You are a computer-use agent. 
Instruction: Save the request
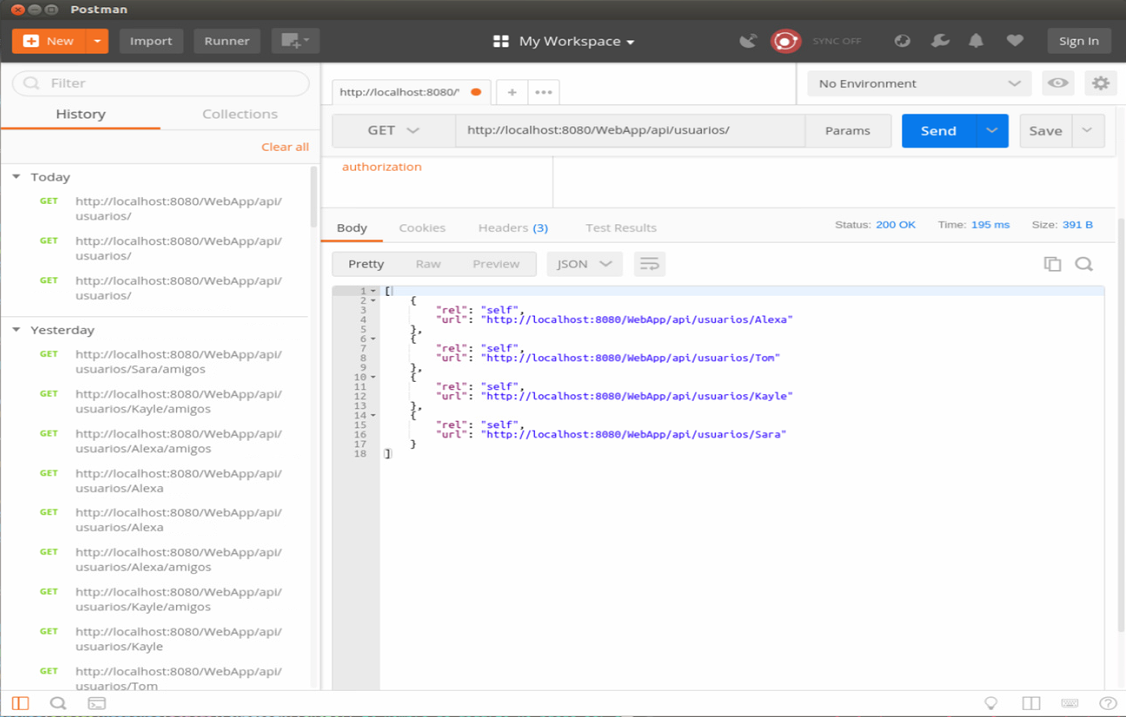coord(1045,131)
